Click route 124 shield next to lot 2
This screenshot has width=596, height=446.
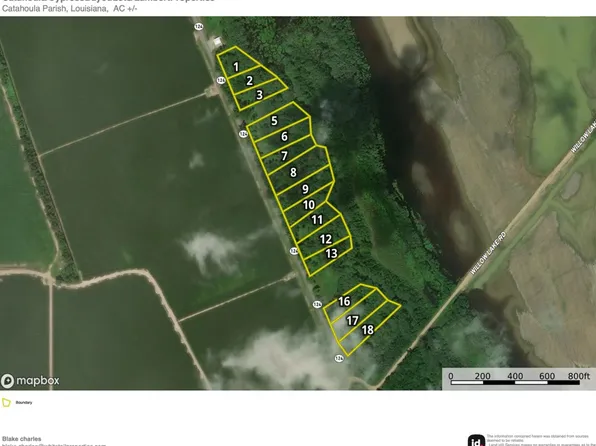221,80
